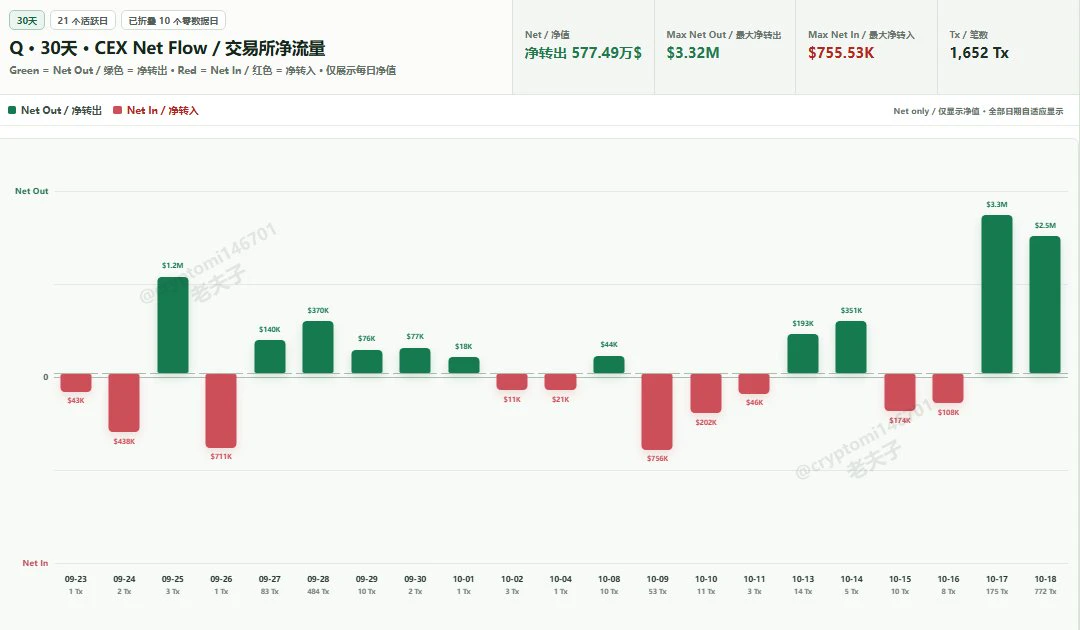Click the $3.3M bar value label
The height and width of the screenshot is (630, 1080).
pyautogui.click(x=997, y=204)
